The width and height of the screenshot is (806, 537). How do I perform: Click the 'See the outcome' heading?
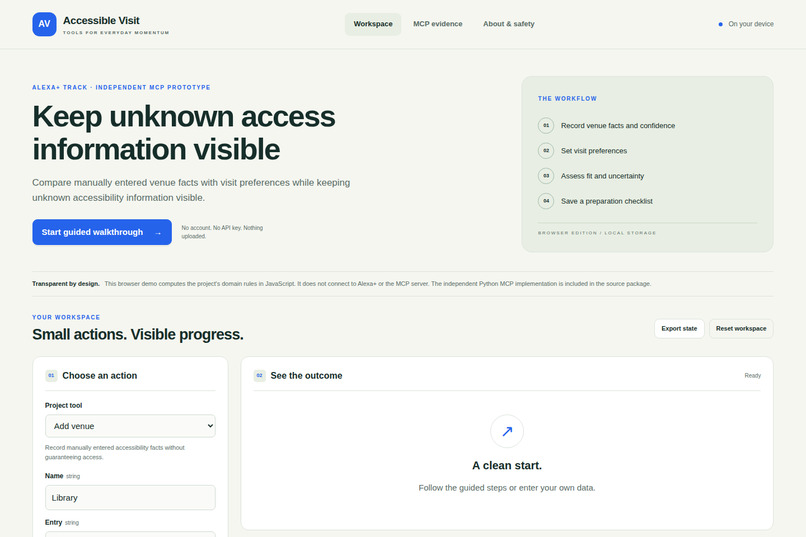tap(306, 376)
